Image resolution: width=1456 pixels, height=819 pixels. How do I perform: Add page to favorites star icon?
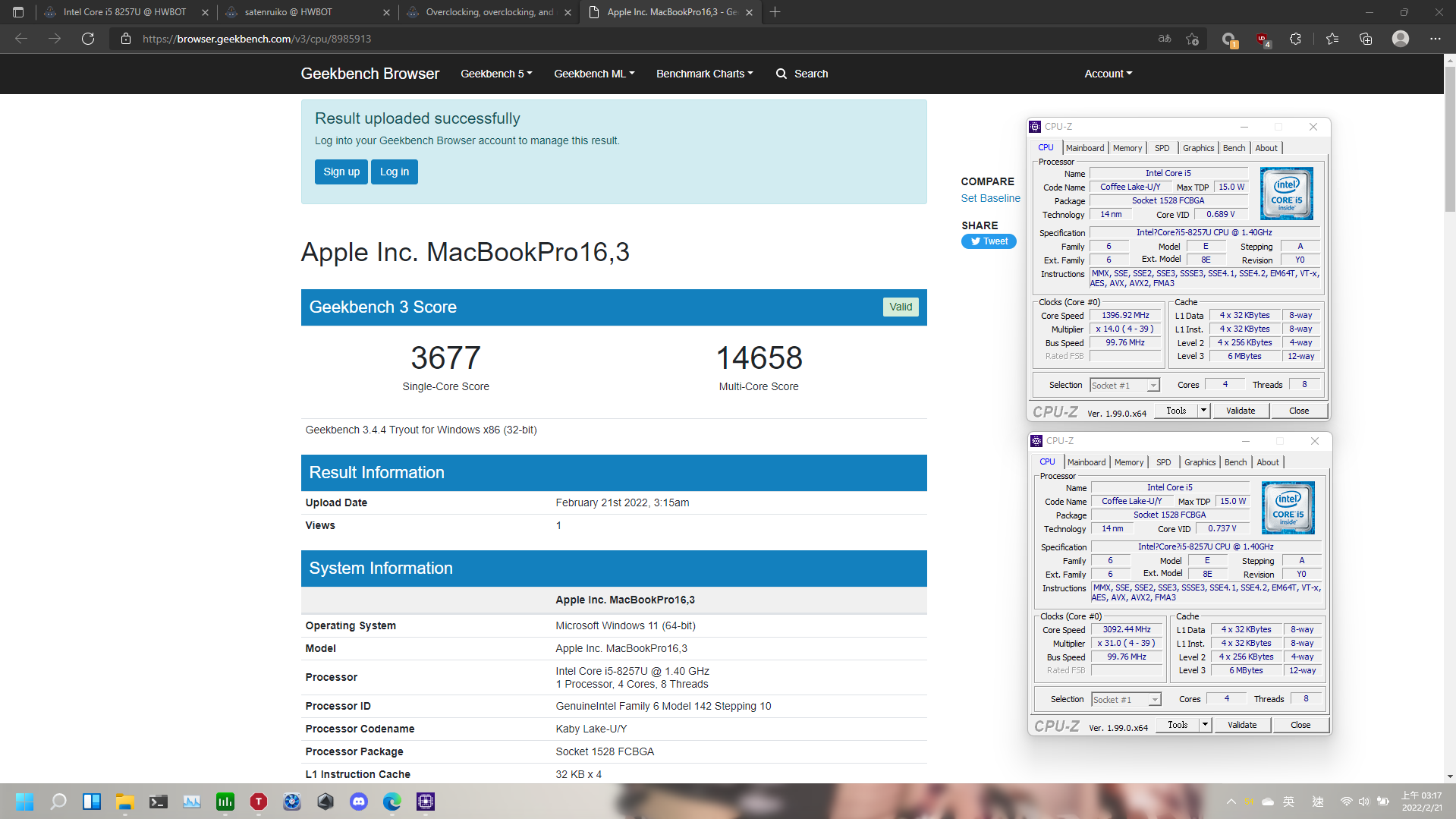(x=1192, y=39)
